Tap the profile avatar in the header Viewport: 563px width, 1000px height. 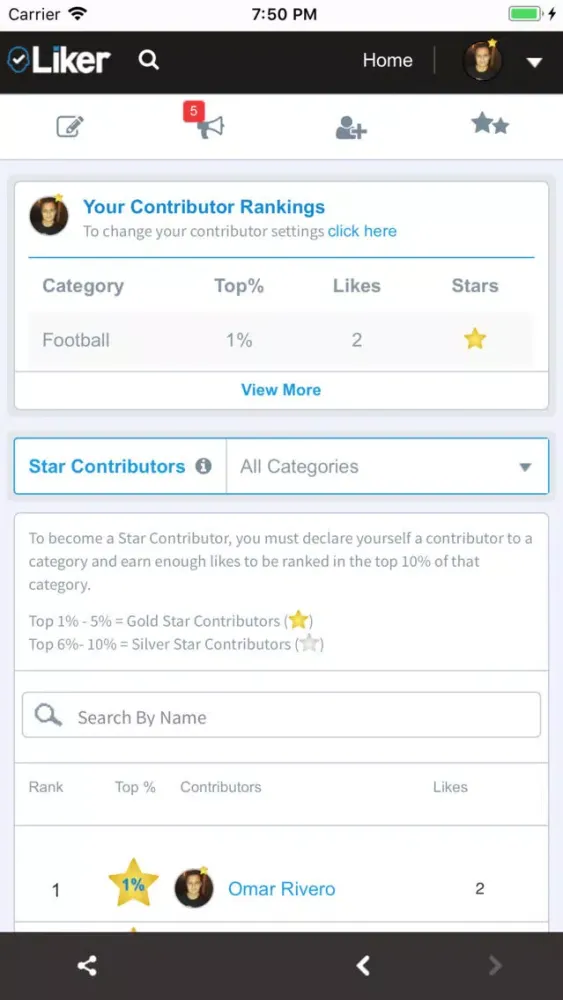click(x=482, y=61)
